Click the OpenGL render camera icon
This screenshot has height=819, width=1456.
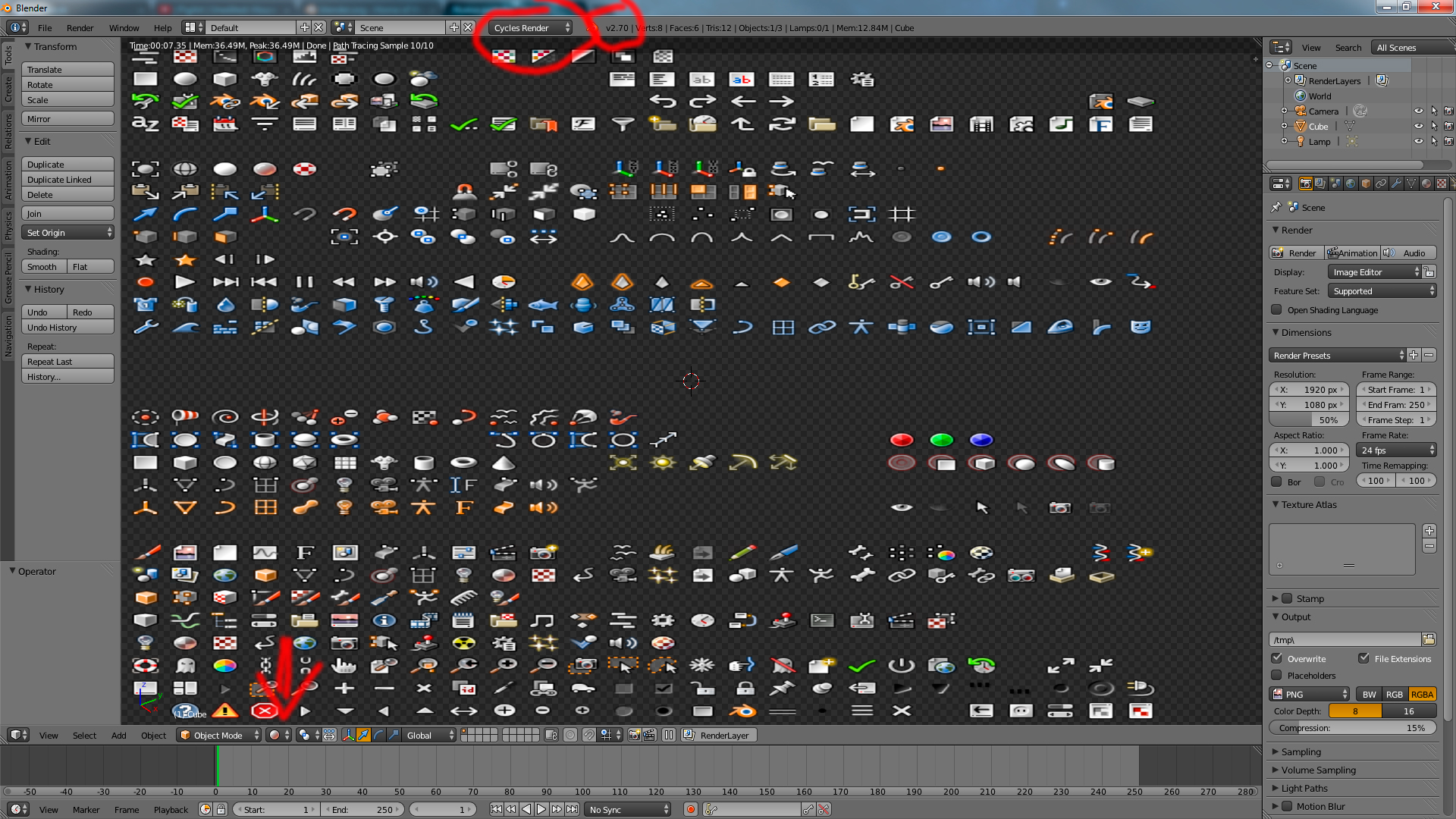(635, 735)
